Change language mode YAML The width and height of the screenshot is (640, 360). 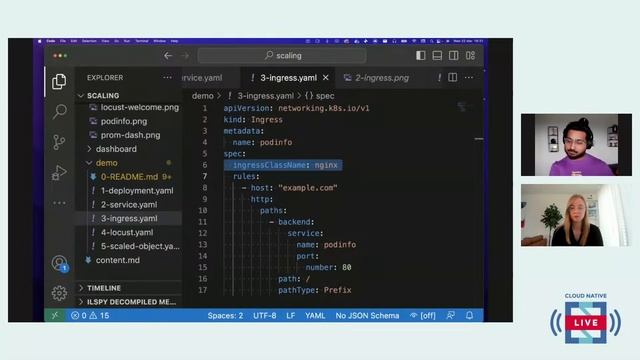click(315, 316)
